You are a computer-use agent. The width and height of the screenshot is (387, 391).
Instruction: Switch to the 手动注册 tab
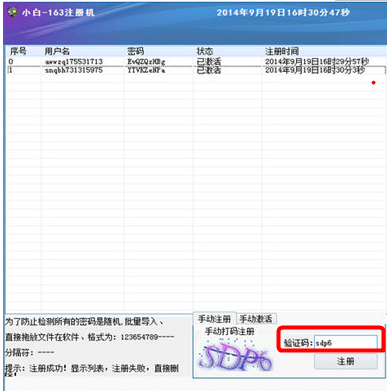tap(214, 319)
